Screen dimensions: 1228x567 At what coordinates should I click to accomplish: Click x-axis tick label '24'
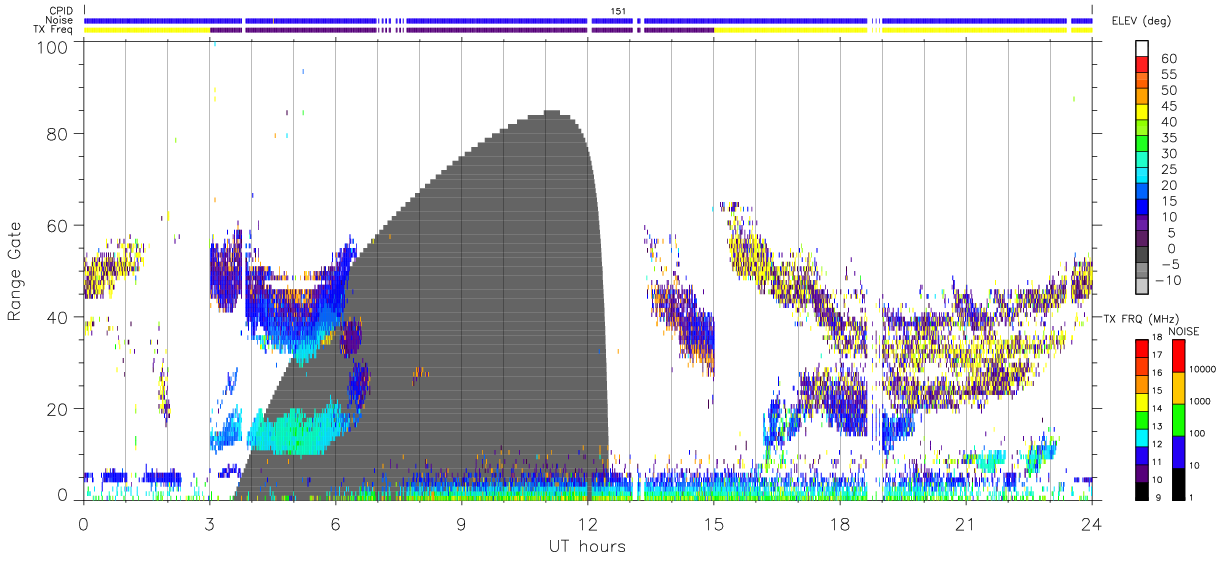pyautogui.click(x=1091, y=523)
